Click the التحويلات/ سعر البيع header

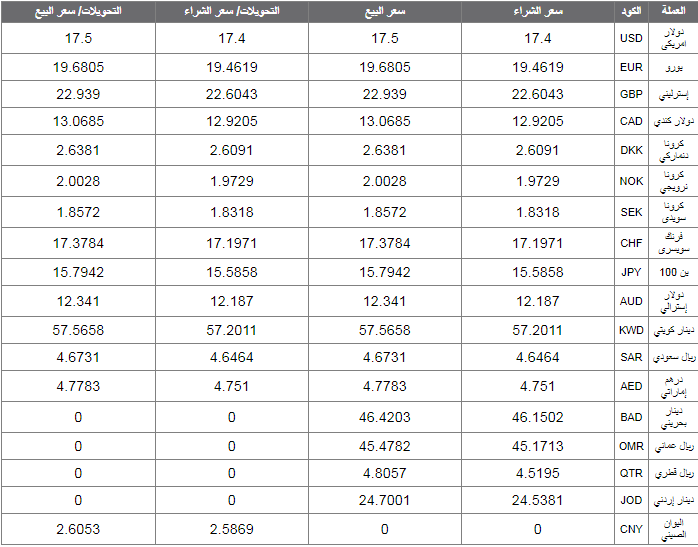click(x=78, y=11)
